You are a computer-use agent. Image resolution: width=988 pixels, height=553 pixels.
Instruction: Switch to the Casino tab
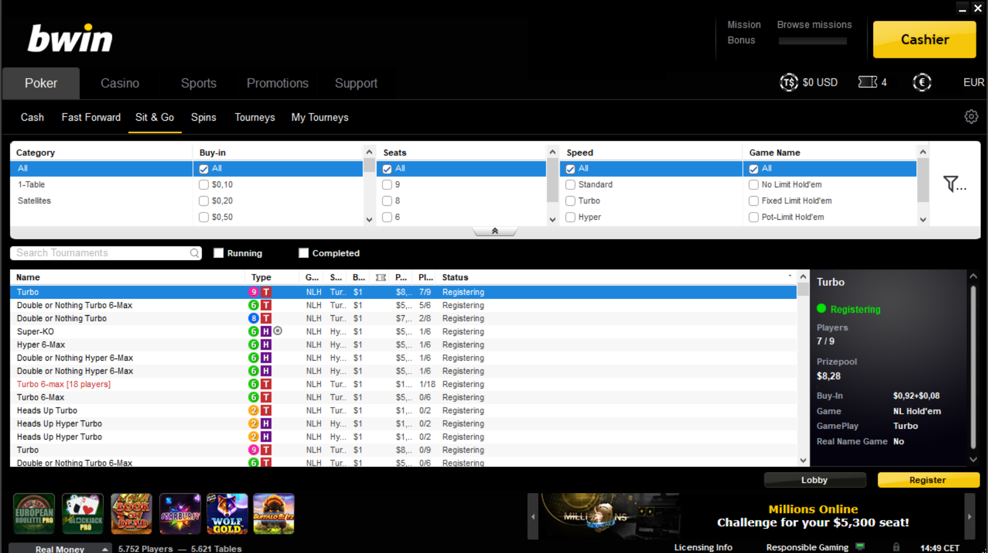point(120,83)
